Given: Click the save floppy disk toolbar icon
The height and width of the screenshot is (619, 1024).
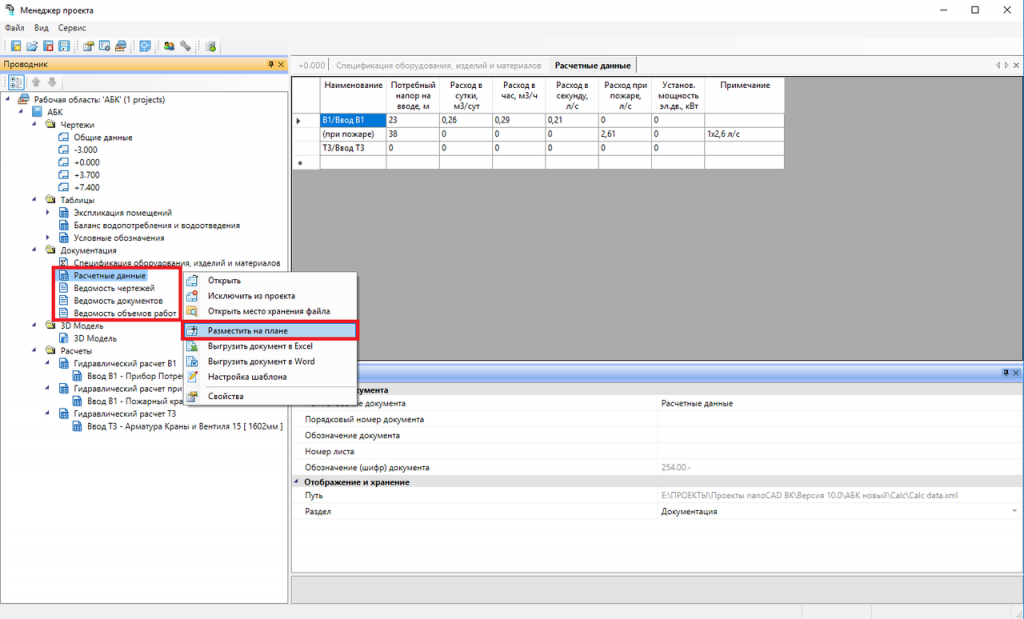Looking at the screenshot, I should 64,46.
